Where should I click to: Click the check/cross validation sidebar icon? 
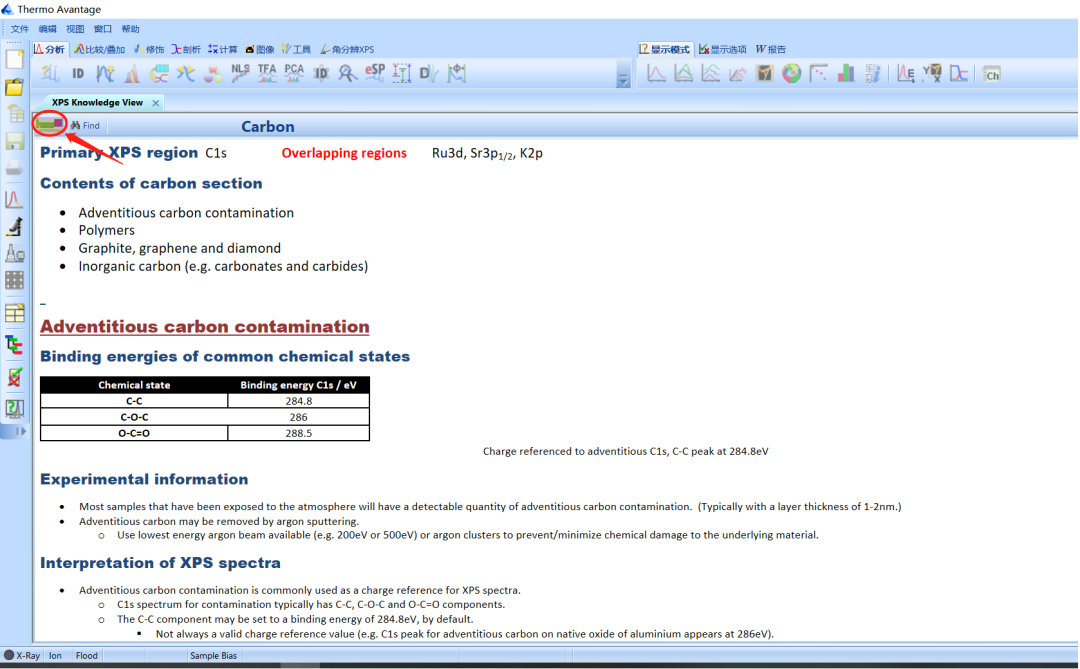[14, 377]
